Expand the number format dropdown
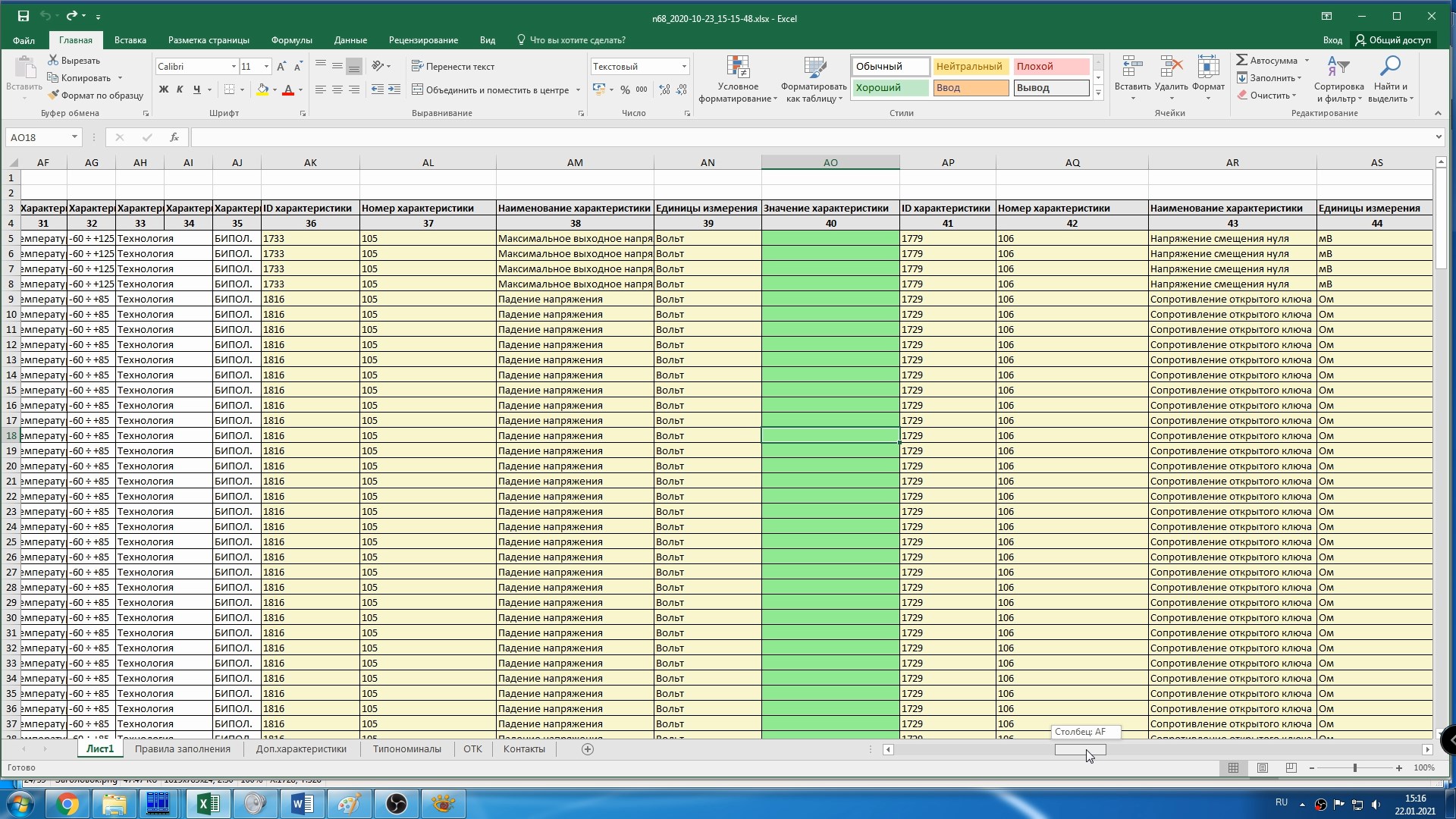 (x=683, y=67)
